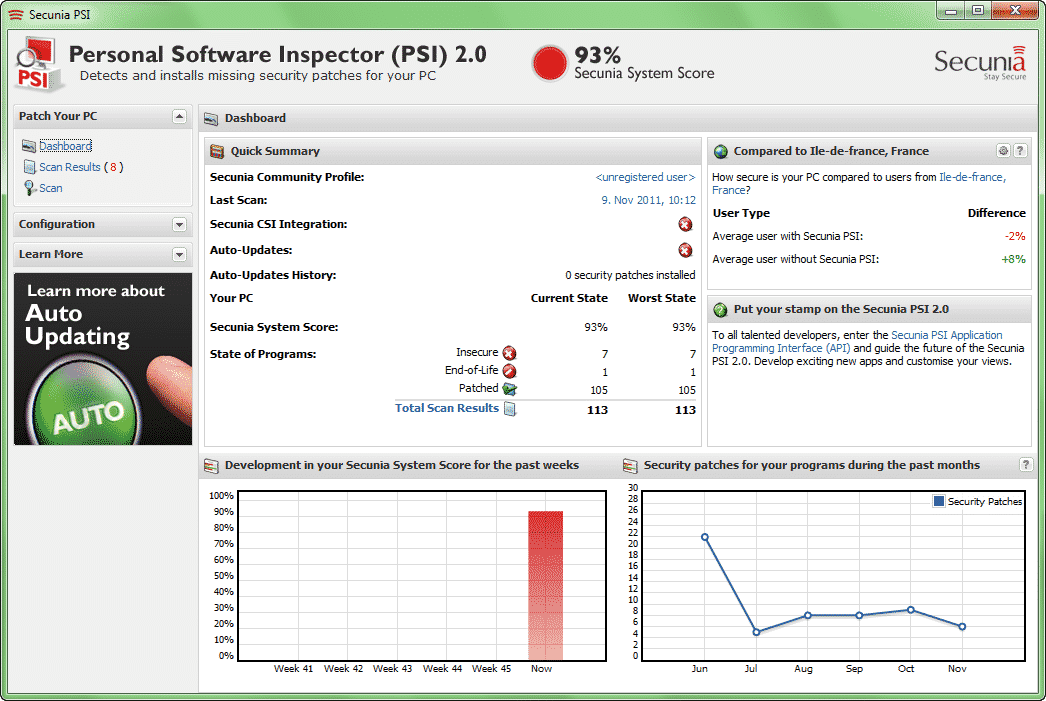Click the Jul data point on patches chart
The image size is (1046, 701).
pyautogui.click(x=756, y=632)
